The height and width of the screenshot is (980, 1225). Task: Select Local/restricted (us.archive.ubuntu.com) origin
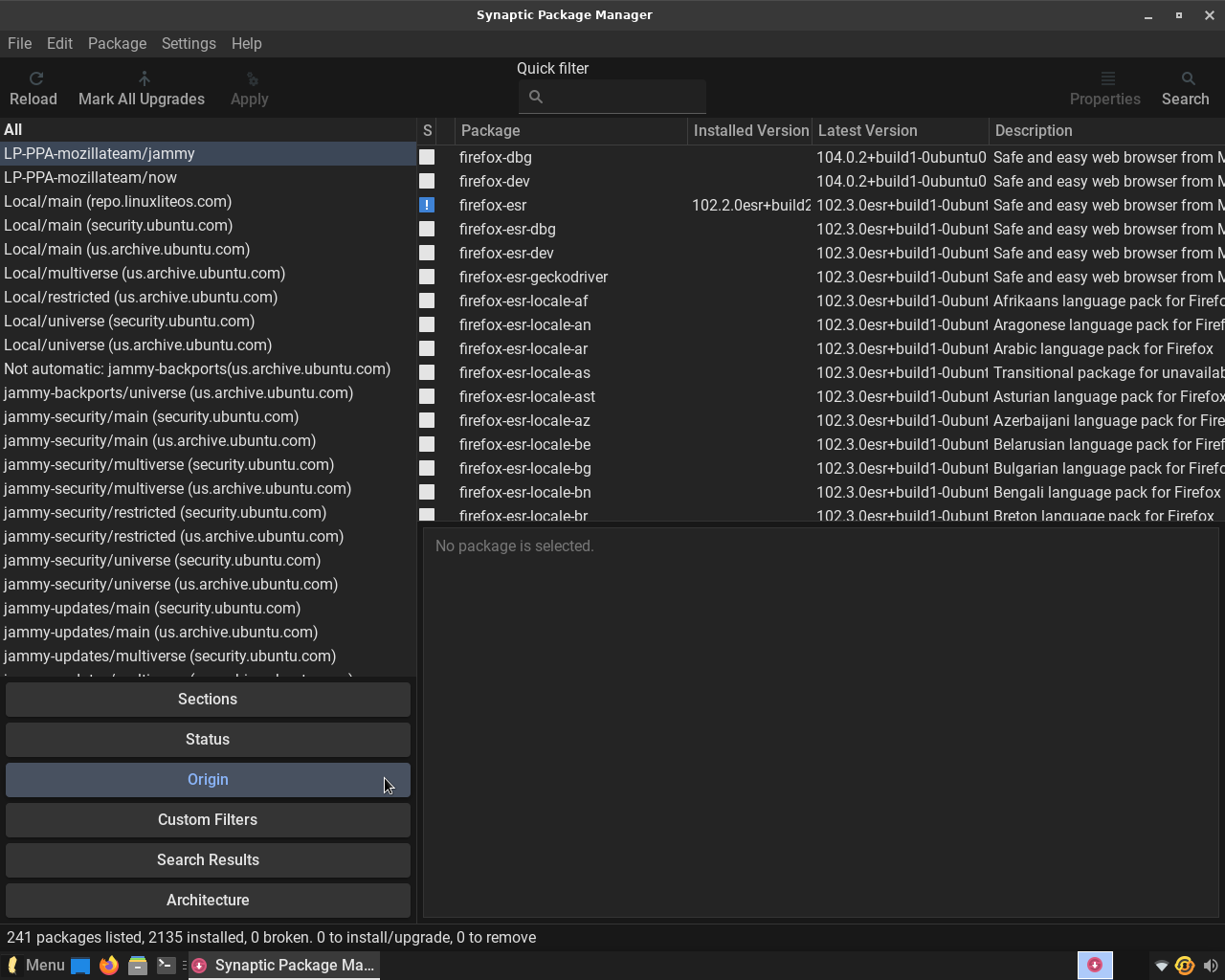208,297
